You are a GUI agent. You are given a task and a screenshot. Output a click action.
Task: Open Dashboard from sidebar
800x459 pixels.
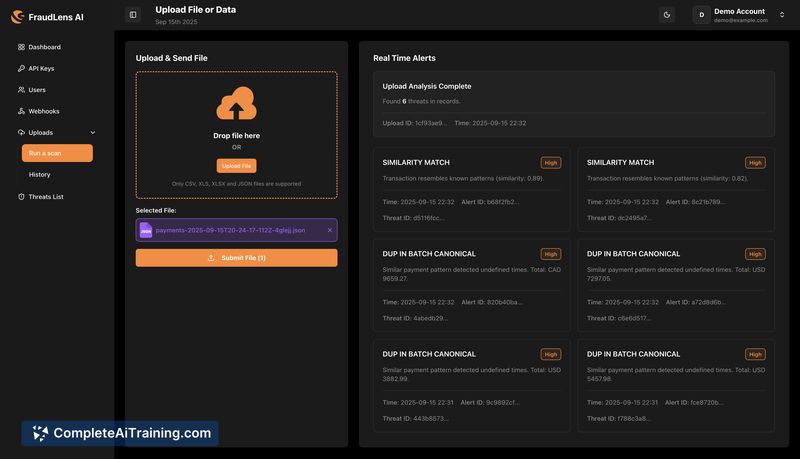pyautogui.click(x=44, y=47)
